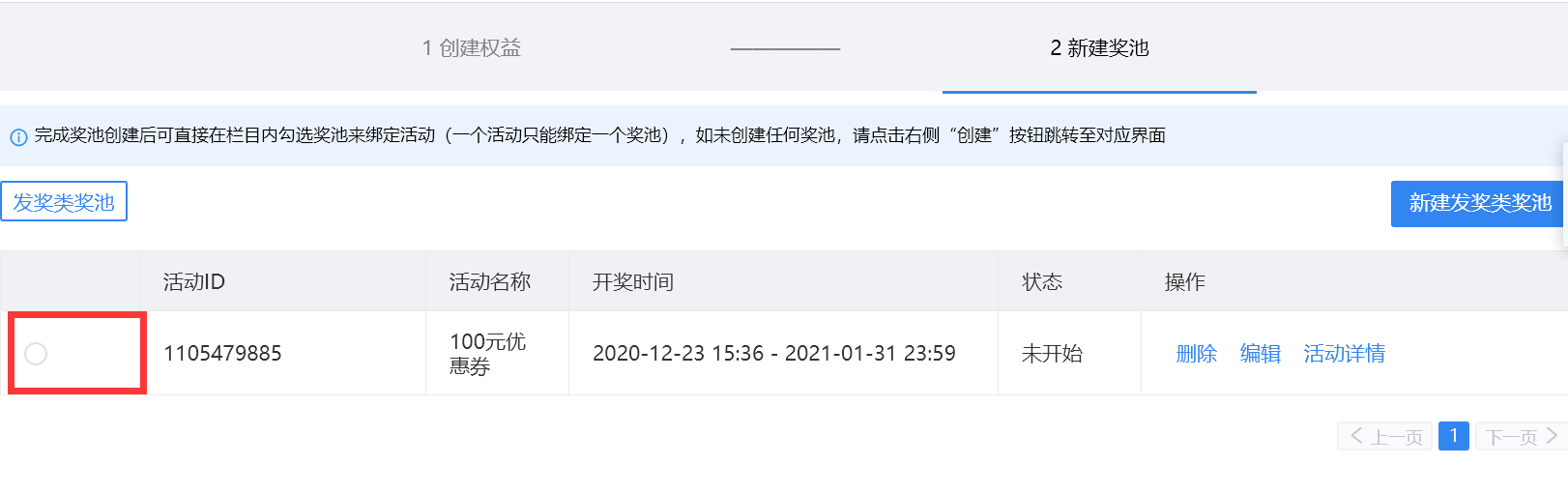Click the 未开始 status cell
The height and width of the screenshot is (494, 1568).
click(1052, 354)
